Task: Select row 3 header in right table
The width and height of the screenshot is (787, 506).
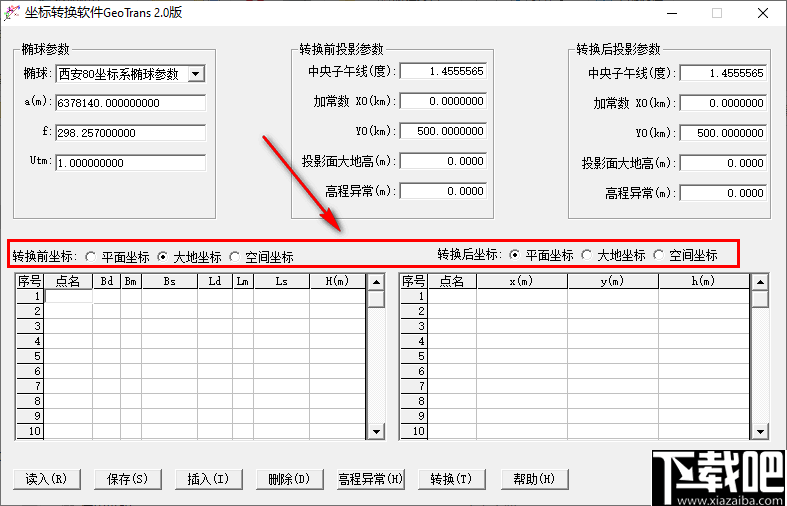Action: coord(414,326)
